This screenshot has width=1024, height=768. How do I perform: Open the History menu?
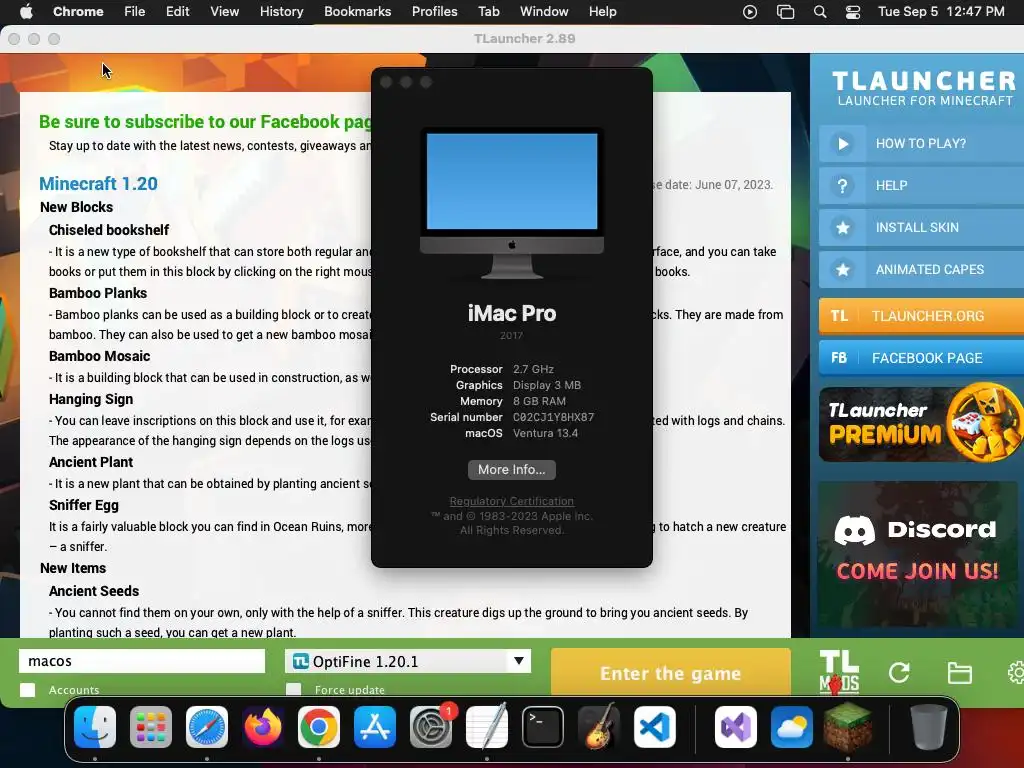[x=281, y=11]
